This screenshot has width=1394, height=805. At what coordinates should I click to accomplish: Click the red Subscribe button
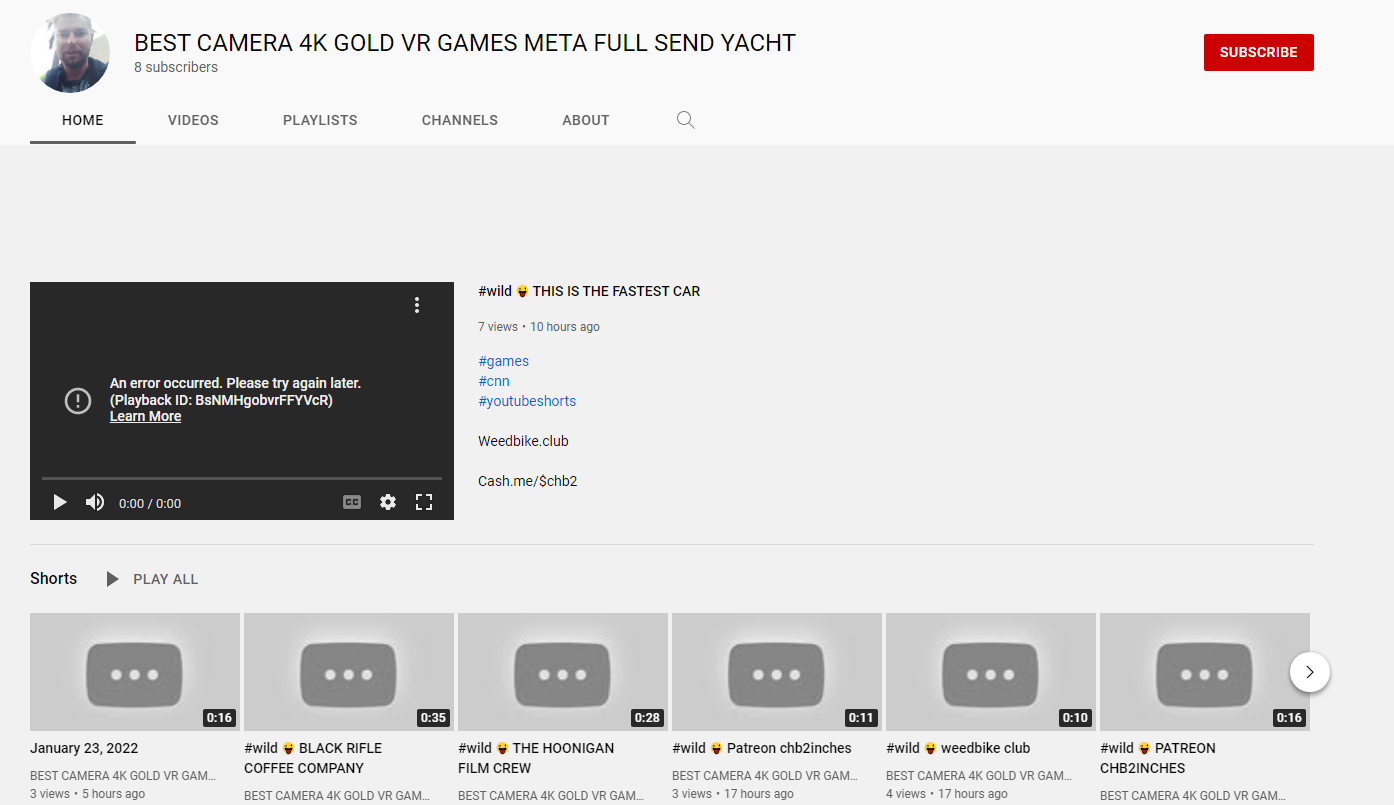1259,52
